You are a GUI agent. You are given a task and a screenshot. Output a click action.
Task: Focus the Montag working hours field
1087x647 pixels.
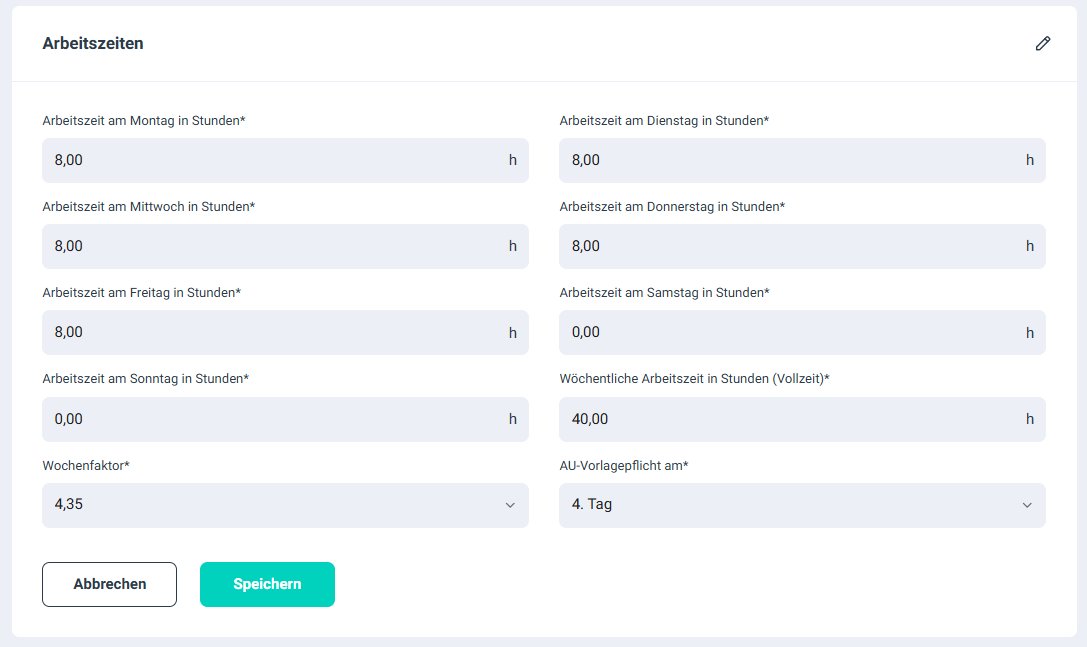coord(270,160)
